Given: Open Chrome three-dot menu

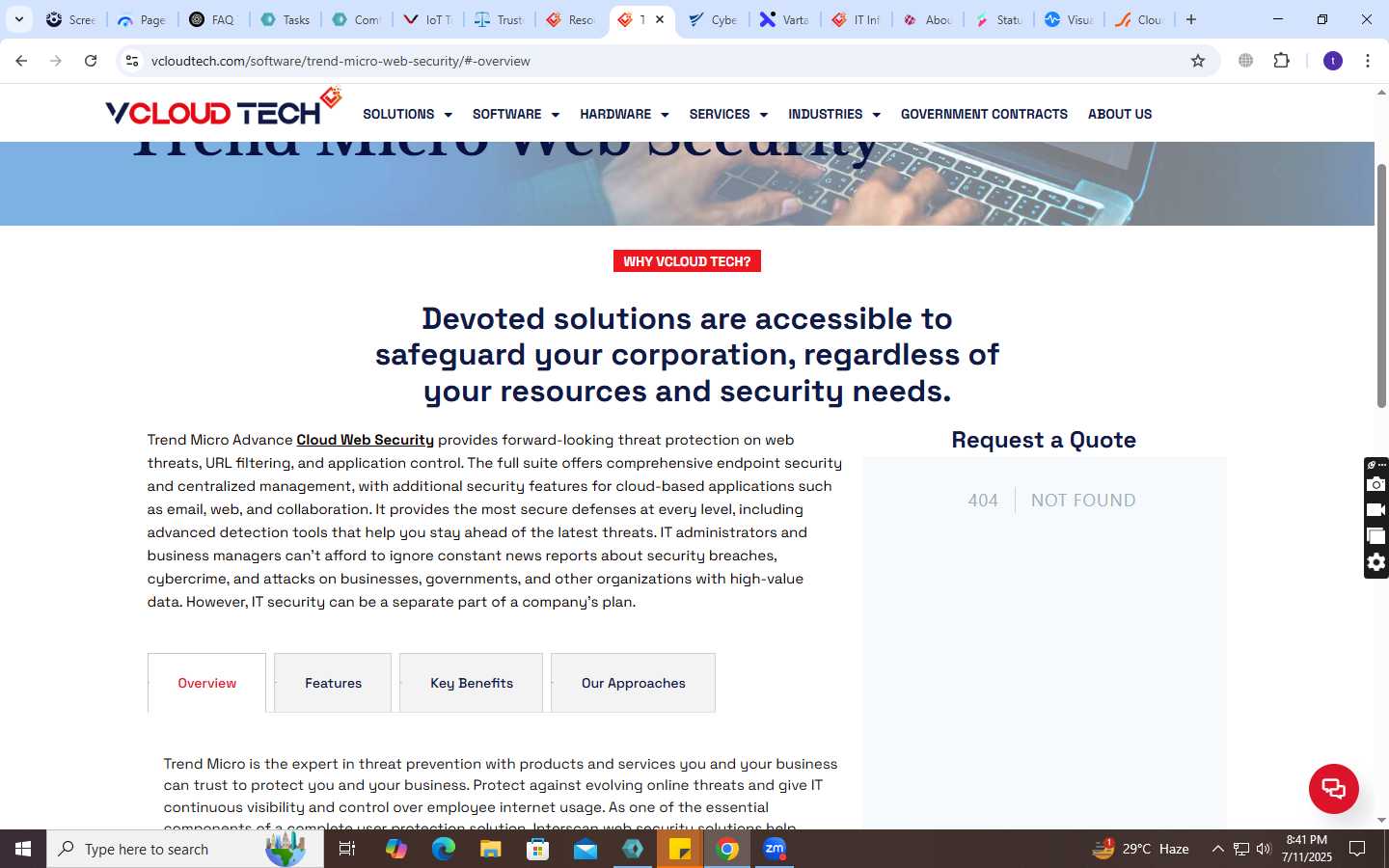Looking at the screenshot, I should [x=1368, y=61].
